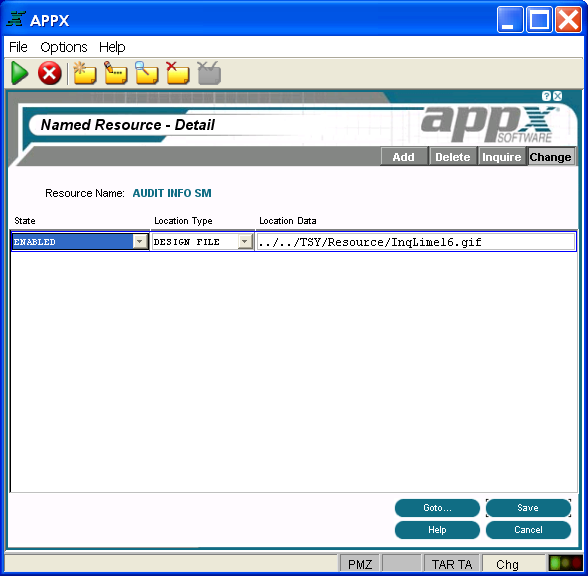
Task: Click the State column header
Action: point(25,220)
